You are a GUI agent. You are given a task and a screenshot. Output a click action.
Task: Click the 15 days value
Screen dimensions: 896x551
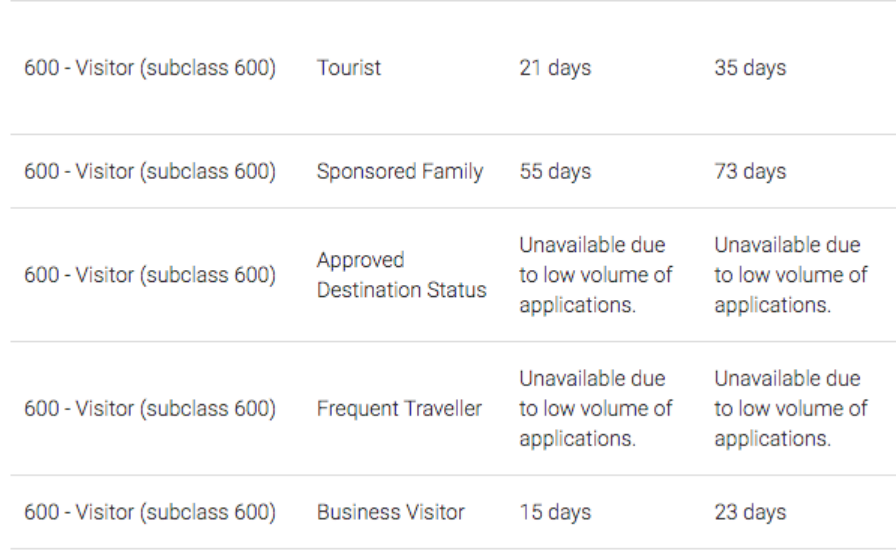(x=555, y=512)
